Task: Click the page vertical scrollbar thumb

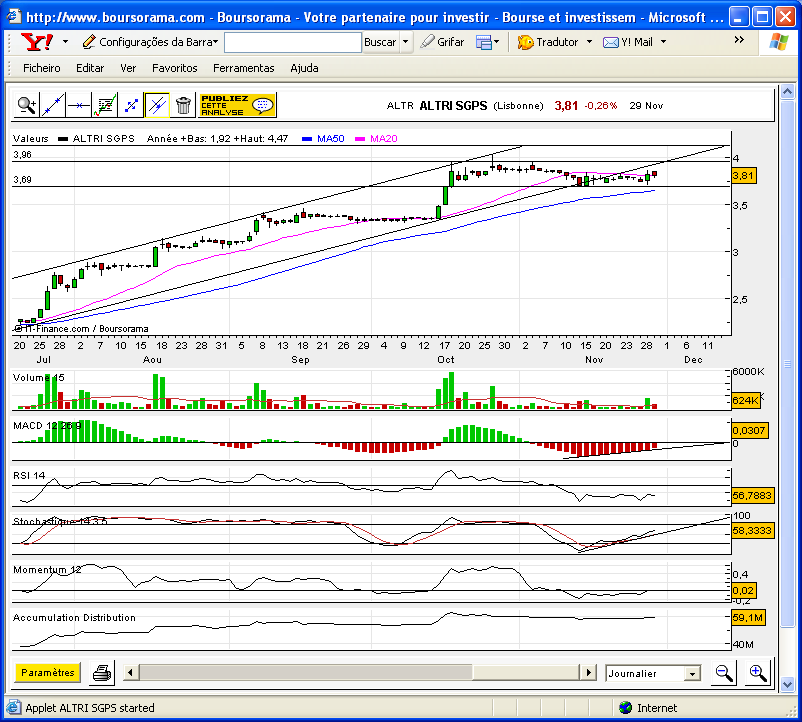Action: tap(787, 364)
